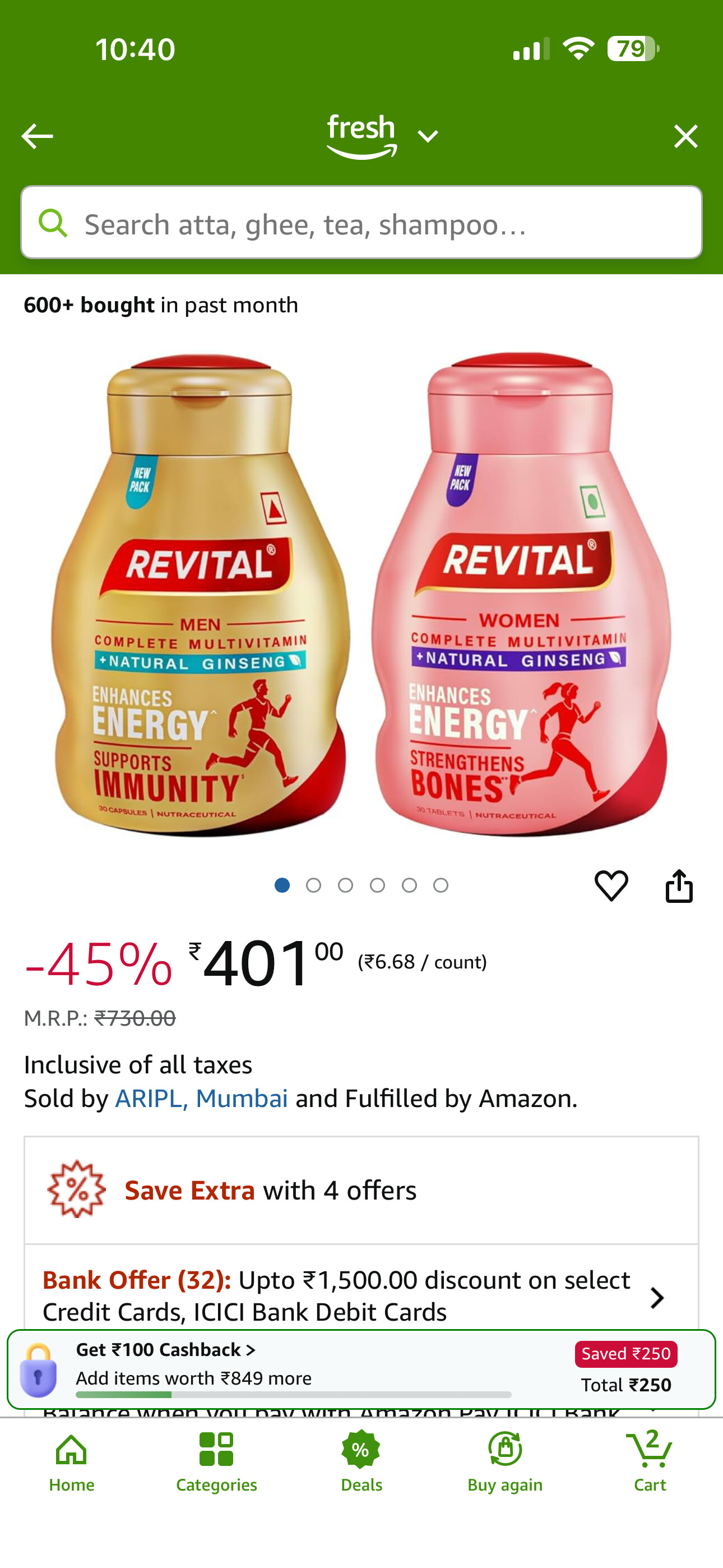Screen dimensions: 723x1568
Task: Open the Buy again tab
Action: tap(505, 1460)
